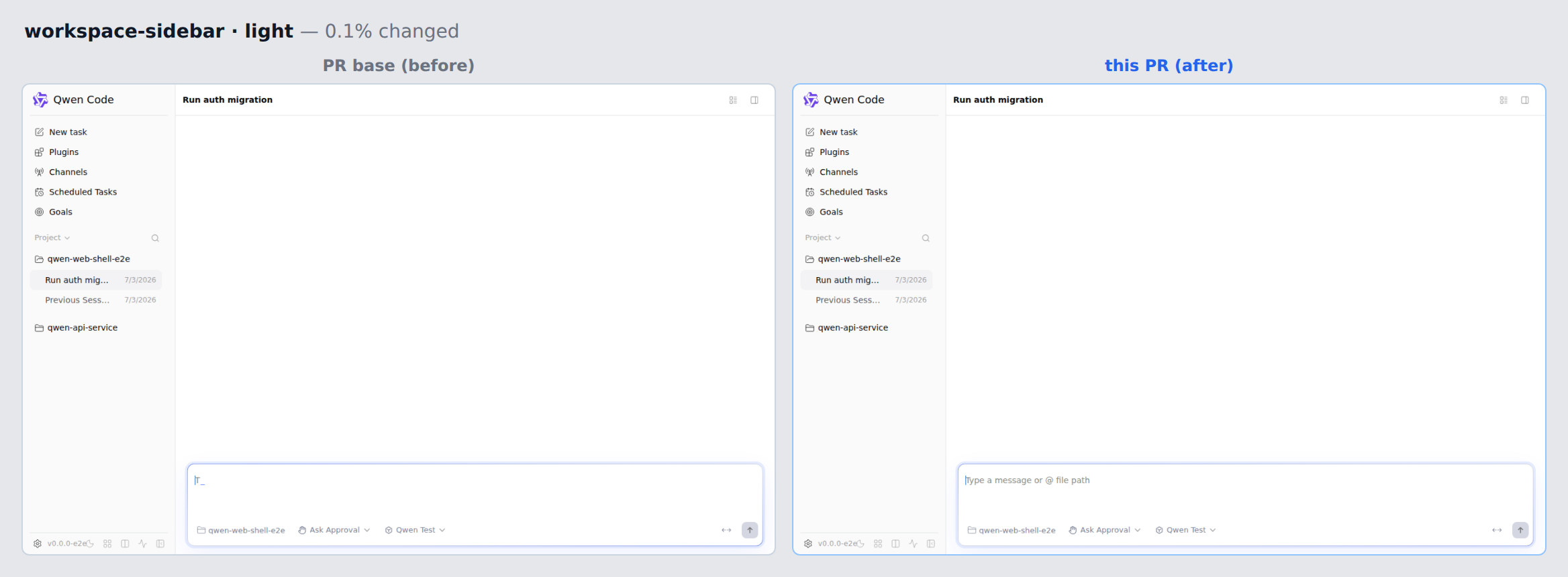Click the expand-width arrows icon in the before message box
Image resolution: width=1568 pixels, height=577 pixels.
(726, 530)
